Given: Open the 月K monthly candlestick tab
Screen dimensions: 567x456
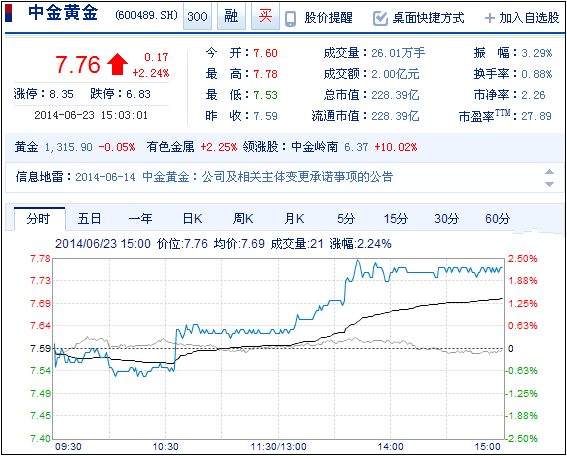Looking at the screenshot, I should pyautogui.click(x=294, y=219).
